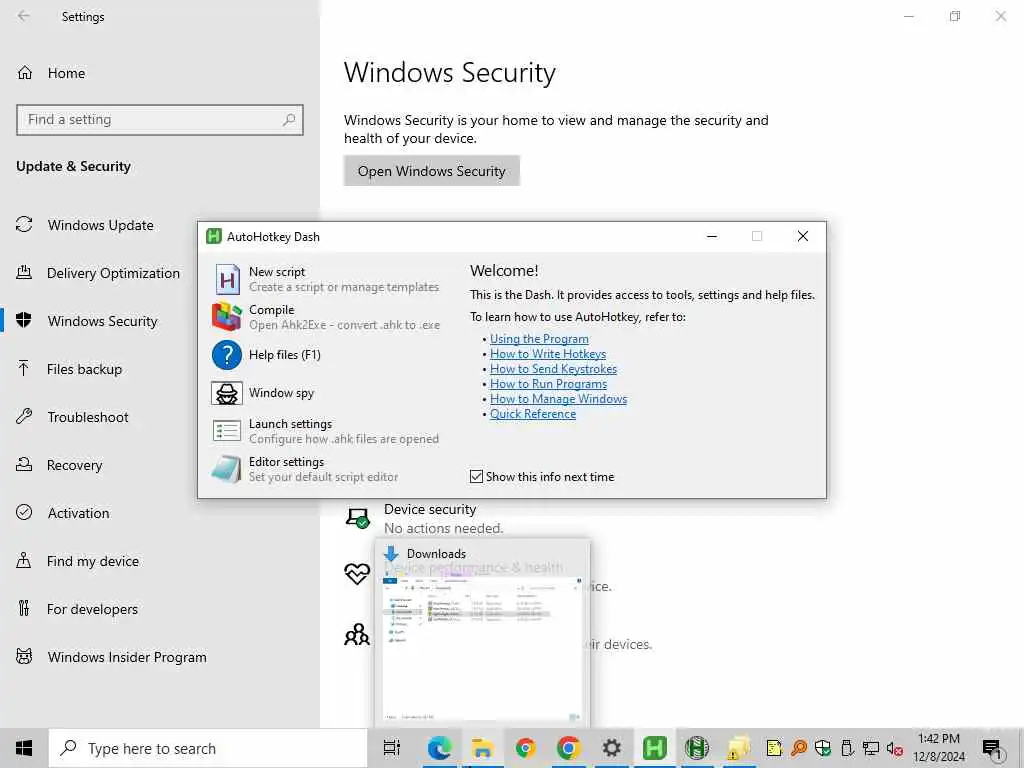
Task: Uncheck Show this info next time
Action: (476, 477)
